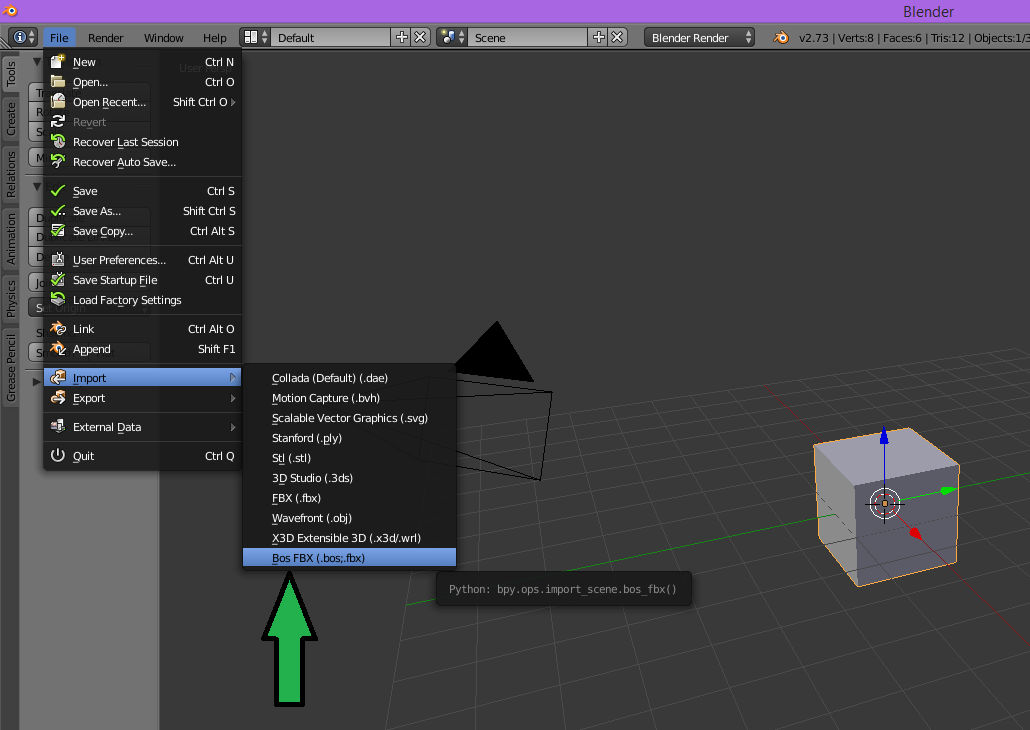Click the Import submenu arrow
The width and height of the screenshot is (1030, 730).
click(233, 378)
